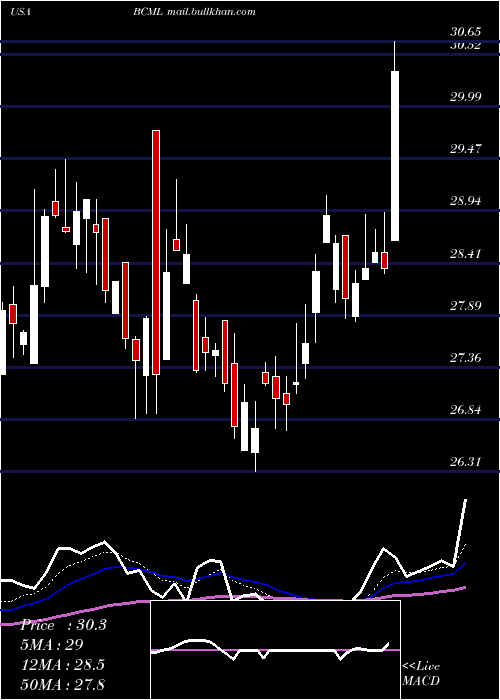
Task: Click the 29.47 price level label
Action: pos(466,148)
